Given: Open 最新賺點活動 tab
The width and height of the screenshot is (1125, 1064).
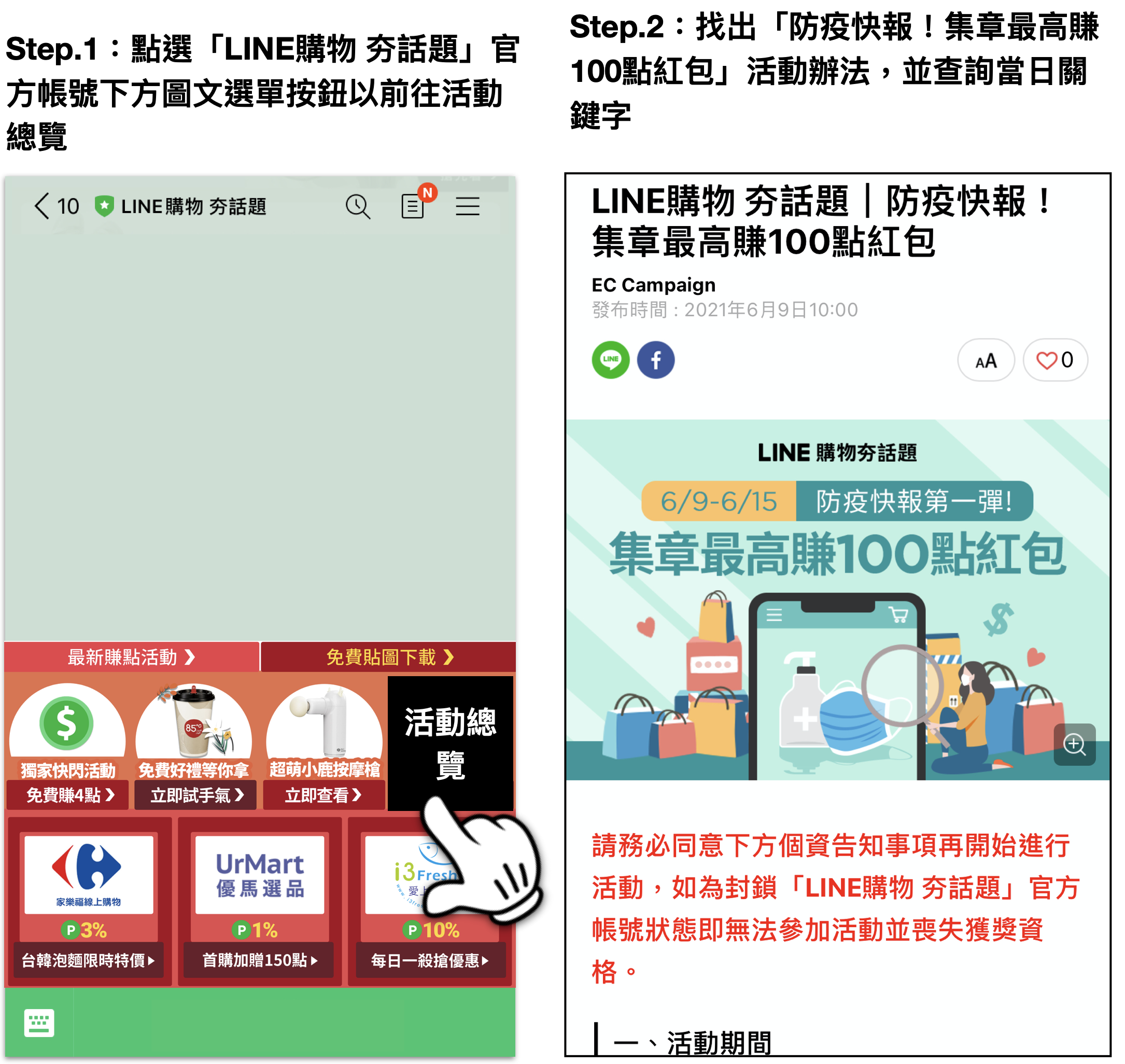Looking at the screenshot, I should click(132, 657).
